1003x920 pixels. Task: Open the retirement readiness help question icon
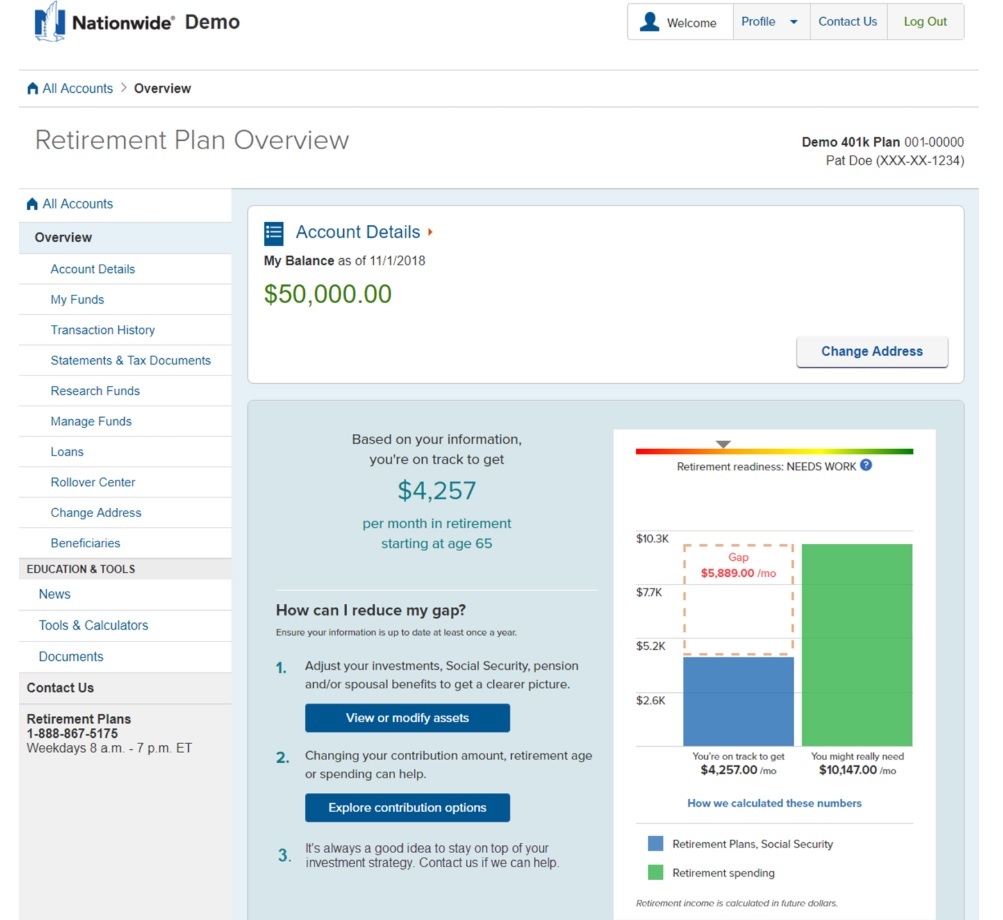click(866, 465)
